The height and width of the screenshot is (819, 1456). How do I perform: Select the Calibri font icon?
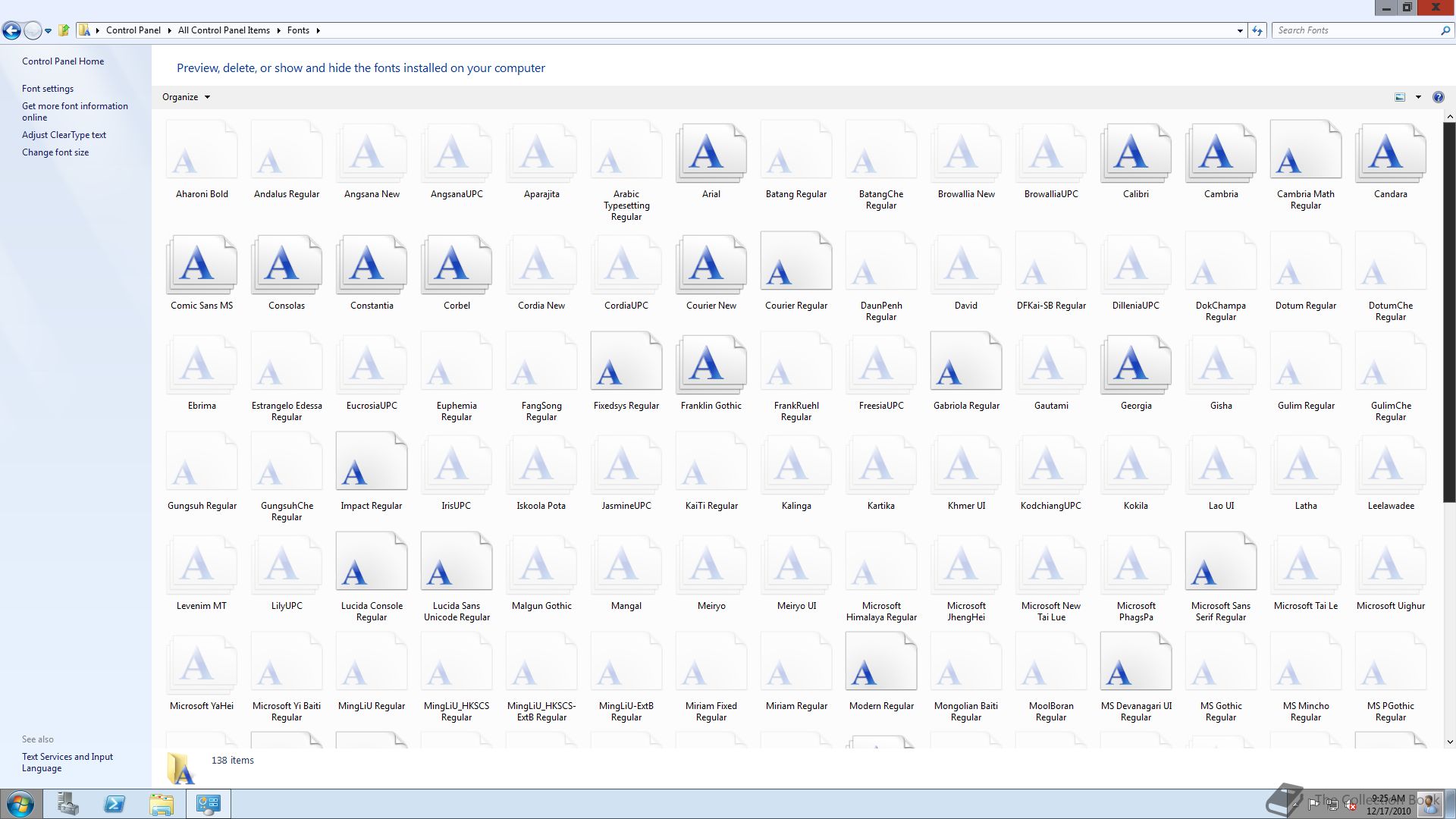coord(1135,154)
